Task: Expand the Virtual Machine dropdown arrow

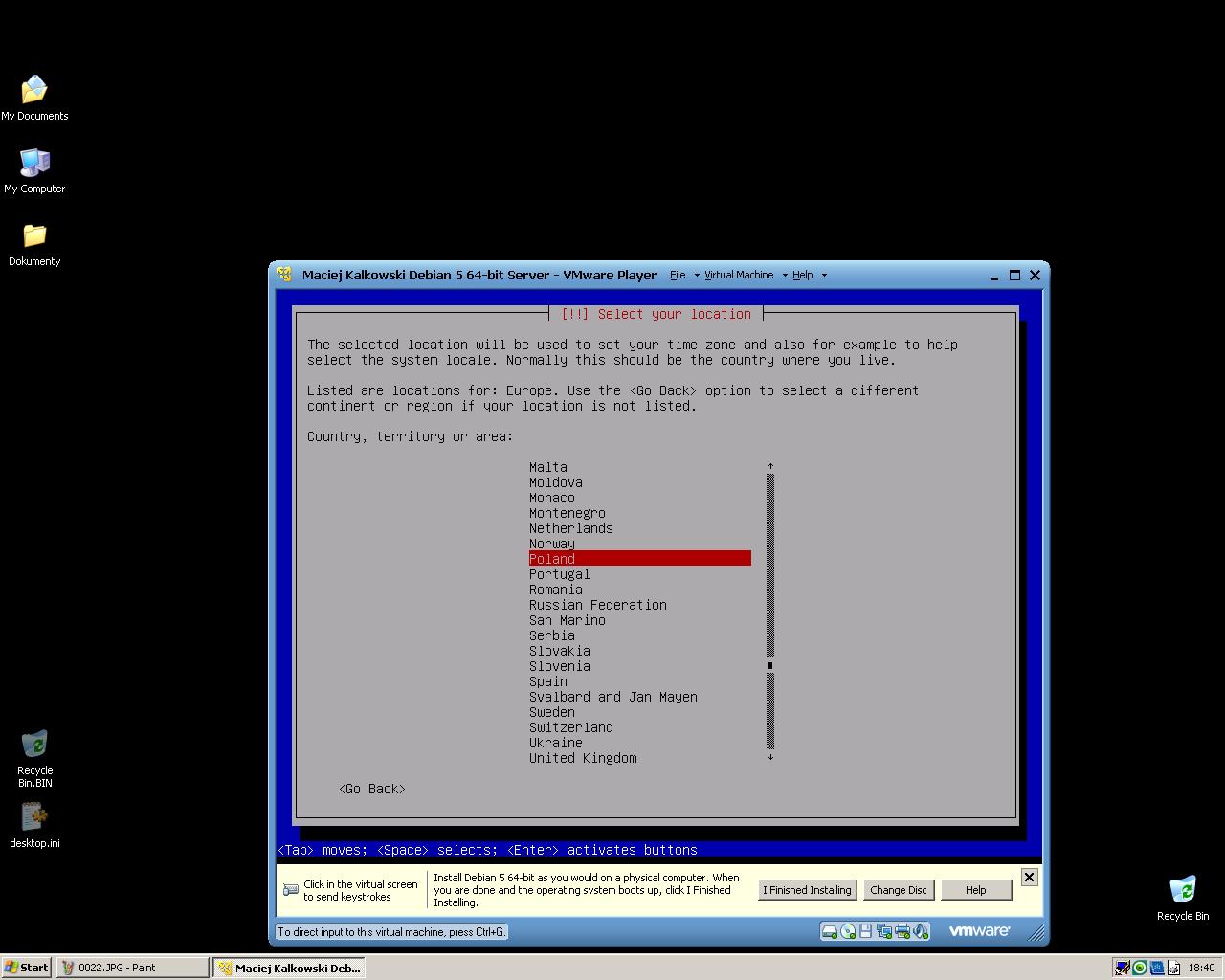Action: click(x=785, y=275)
